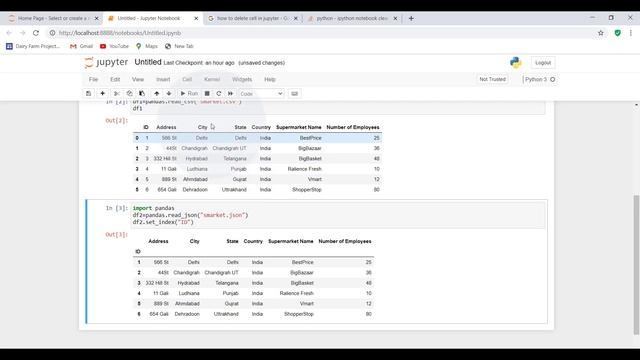
Task: Click the green shield extension icon
Action: pos(618,33)
